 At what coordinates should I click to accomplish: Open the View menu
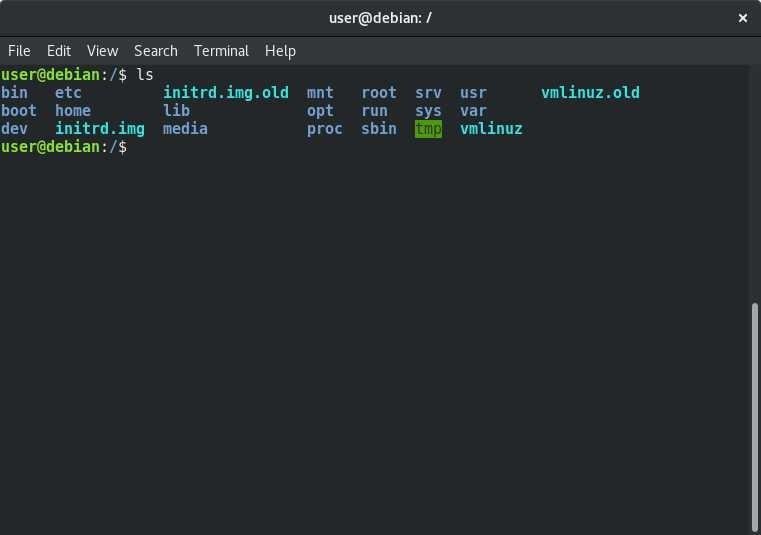[102, 51]
